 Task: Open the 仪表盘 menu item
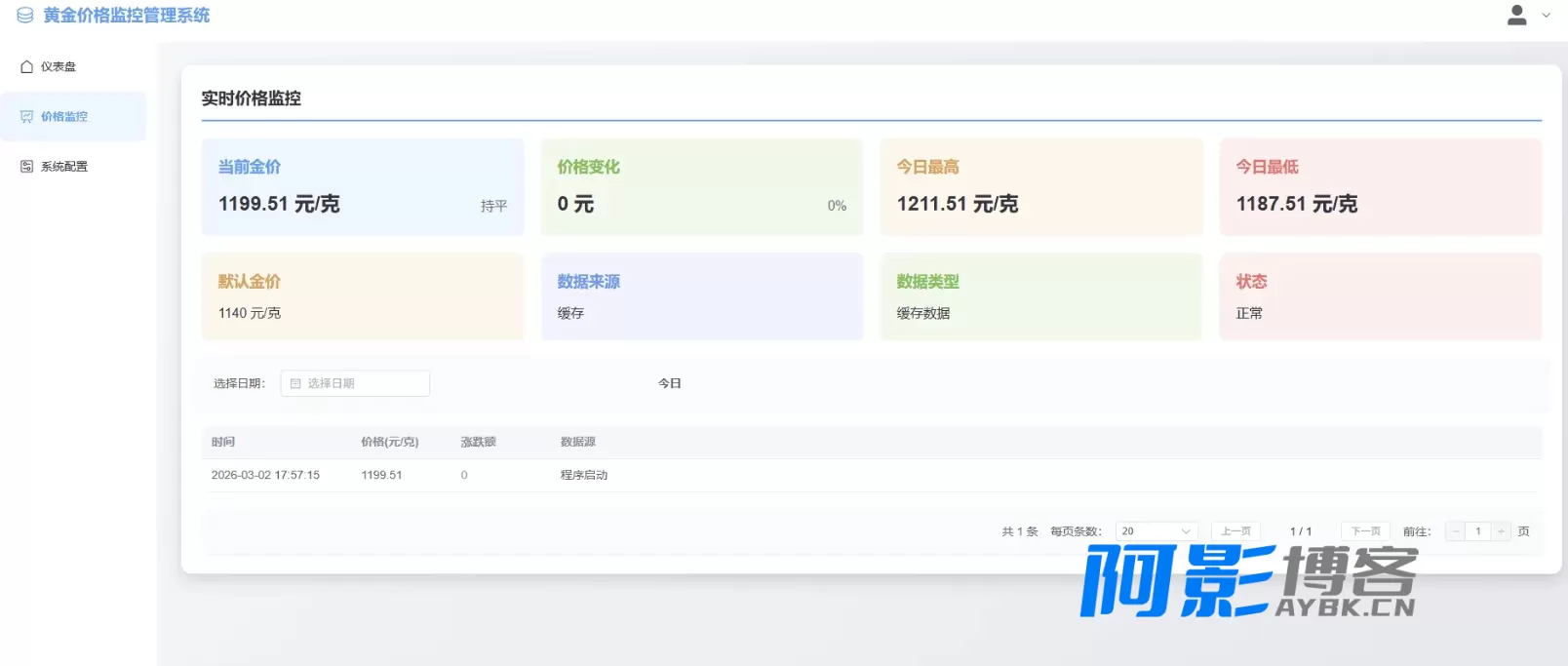[x=73, y=67]
